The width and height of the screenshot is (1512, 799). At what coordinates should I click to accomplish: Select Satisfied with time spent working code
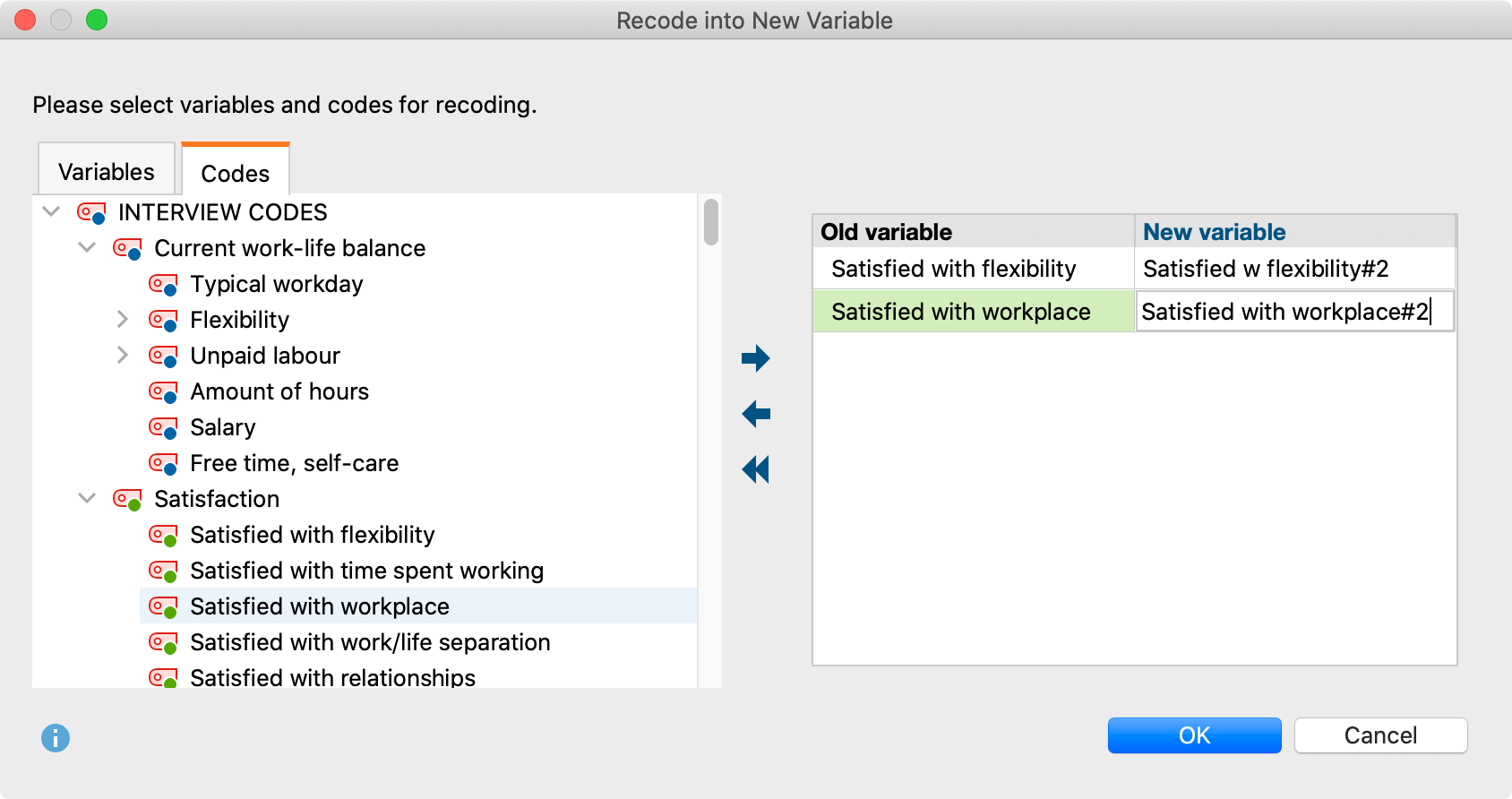[366, 571]
